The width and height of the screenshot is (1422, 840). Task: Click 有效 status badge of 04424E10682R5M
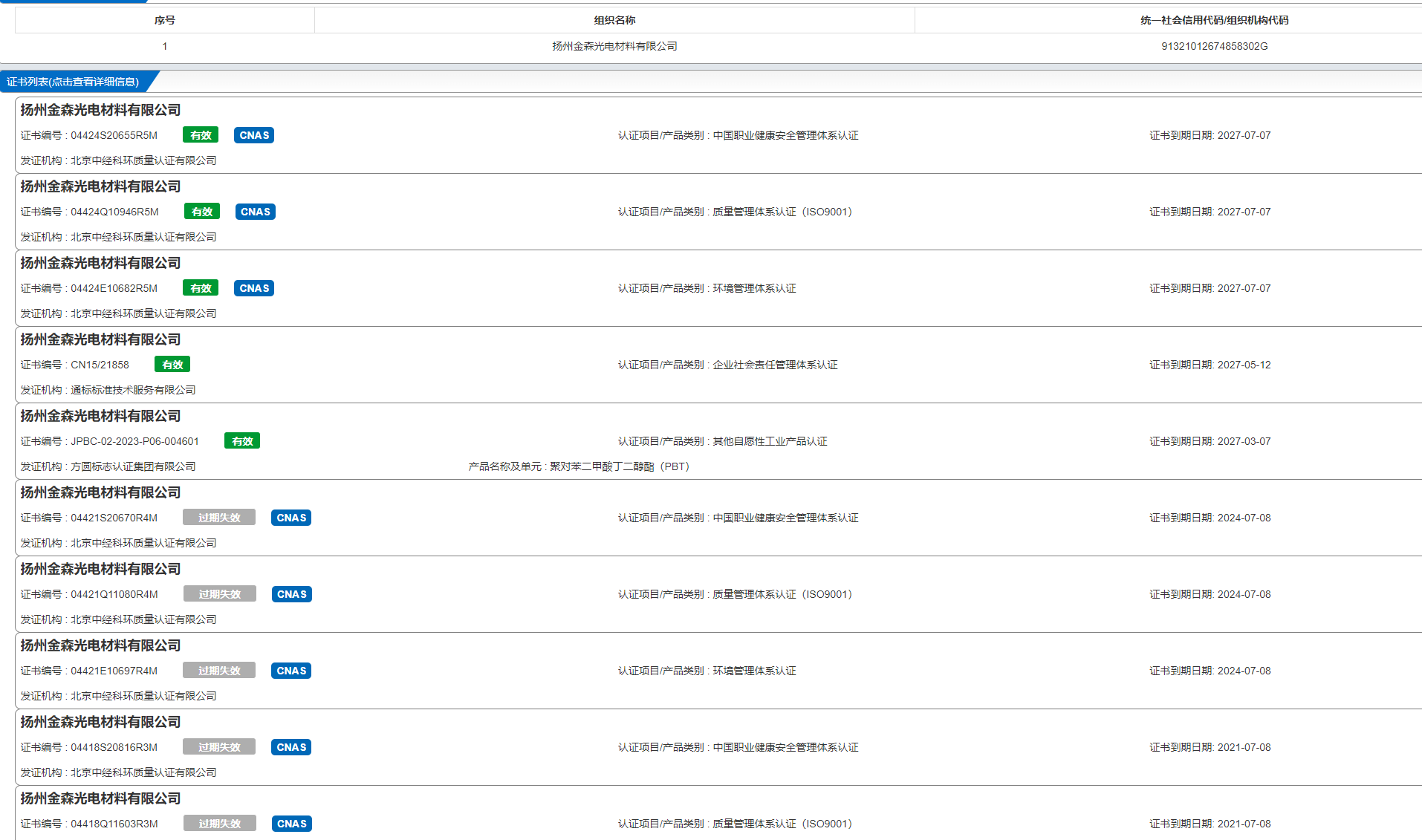click(x=201, y=288)
